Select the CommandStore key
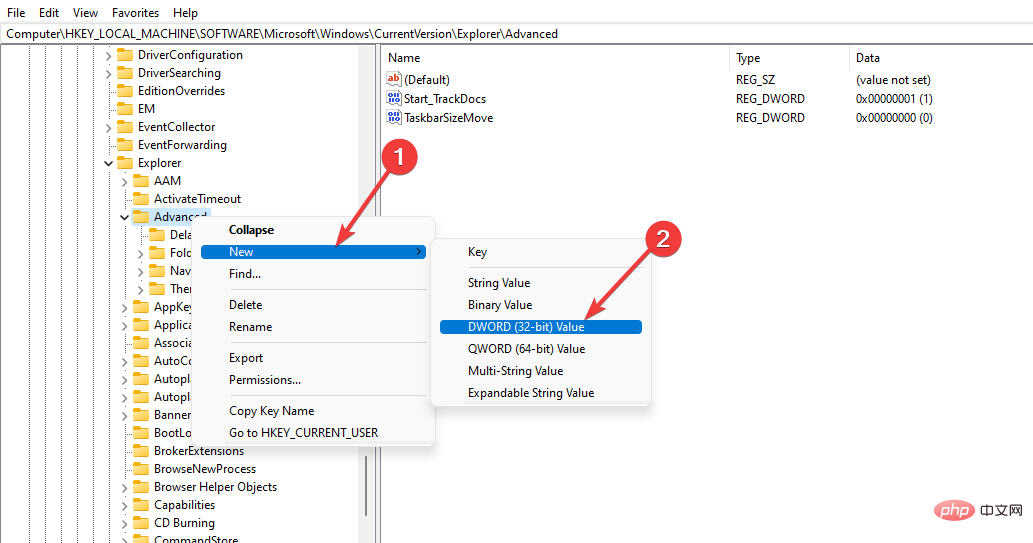Image resolution: width=1033 pixels, height=543 pixels. pyautogui.click(x=196, y=538)
